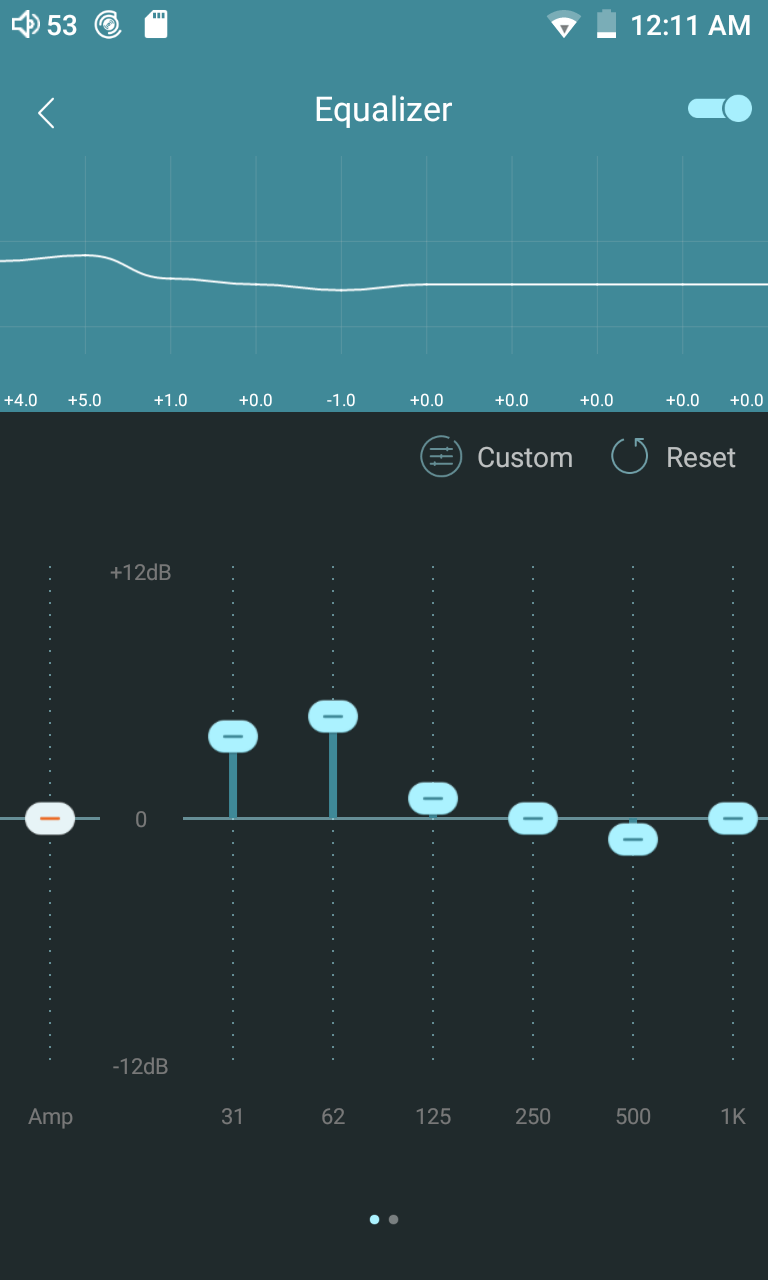Turn off the Equalizer toggle switch

point(720,108)
